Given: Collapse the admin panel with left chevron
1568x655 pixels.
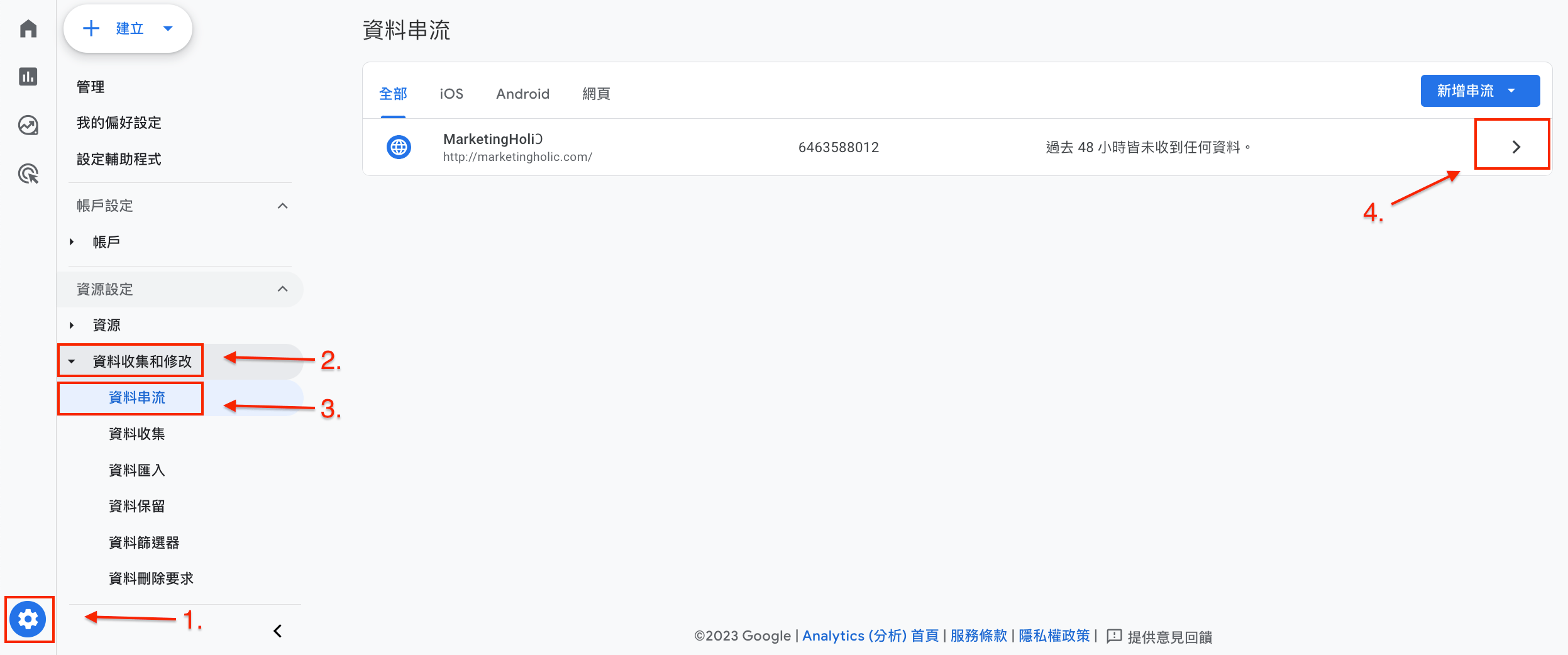Looking at the screenshot, I should (277, 630).
